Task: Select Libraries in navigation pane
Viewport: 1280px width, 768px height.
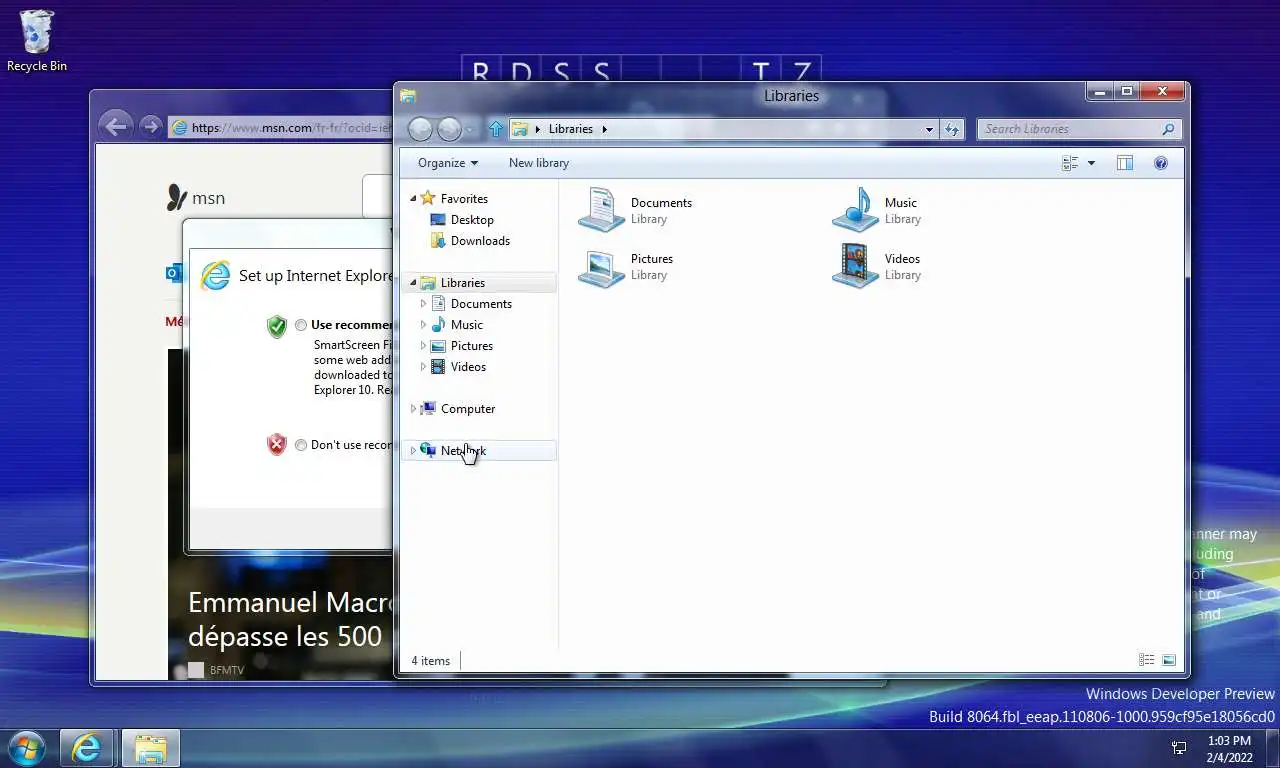Action: 462,283
